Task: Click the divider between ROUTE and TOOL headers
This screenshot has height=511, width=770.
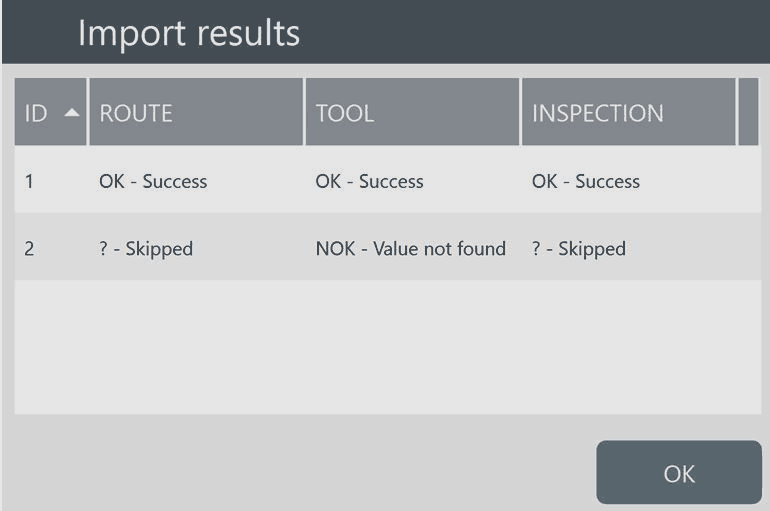Action: 304,113
